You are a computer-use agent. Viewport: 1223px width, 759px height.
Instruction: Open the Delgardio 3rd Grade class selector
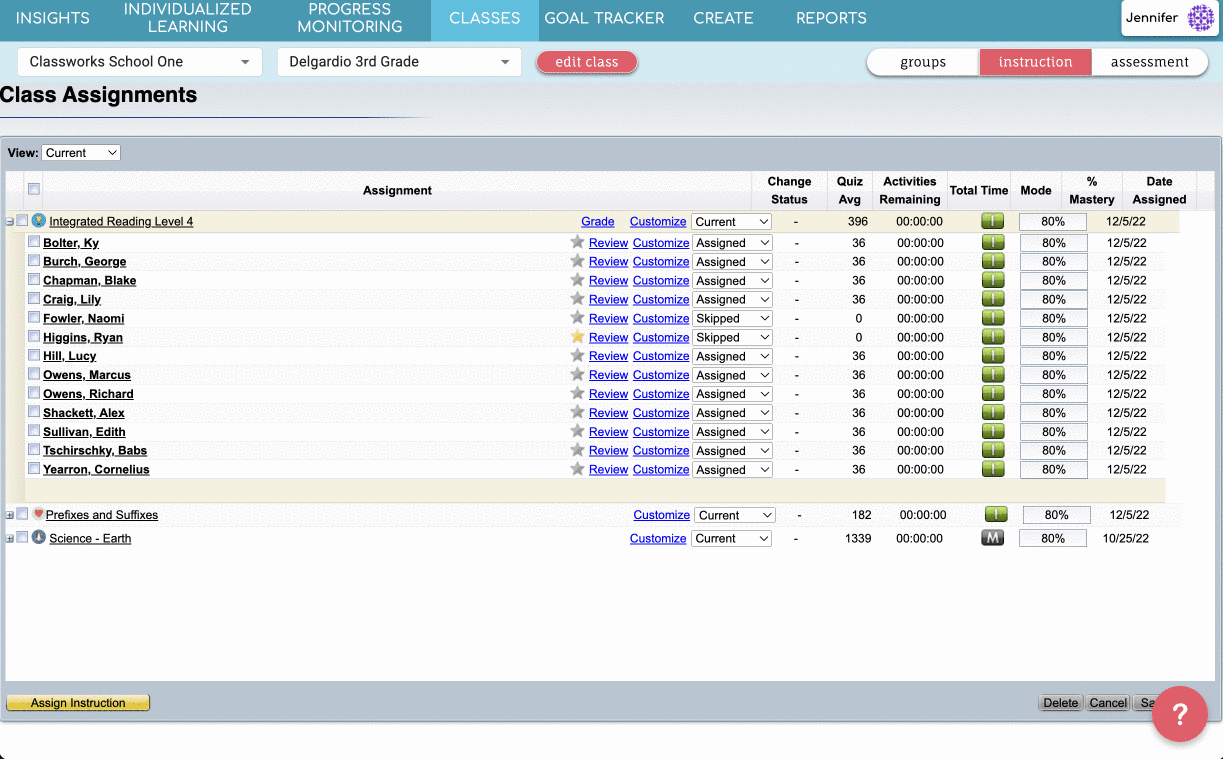399,62
